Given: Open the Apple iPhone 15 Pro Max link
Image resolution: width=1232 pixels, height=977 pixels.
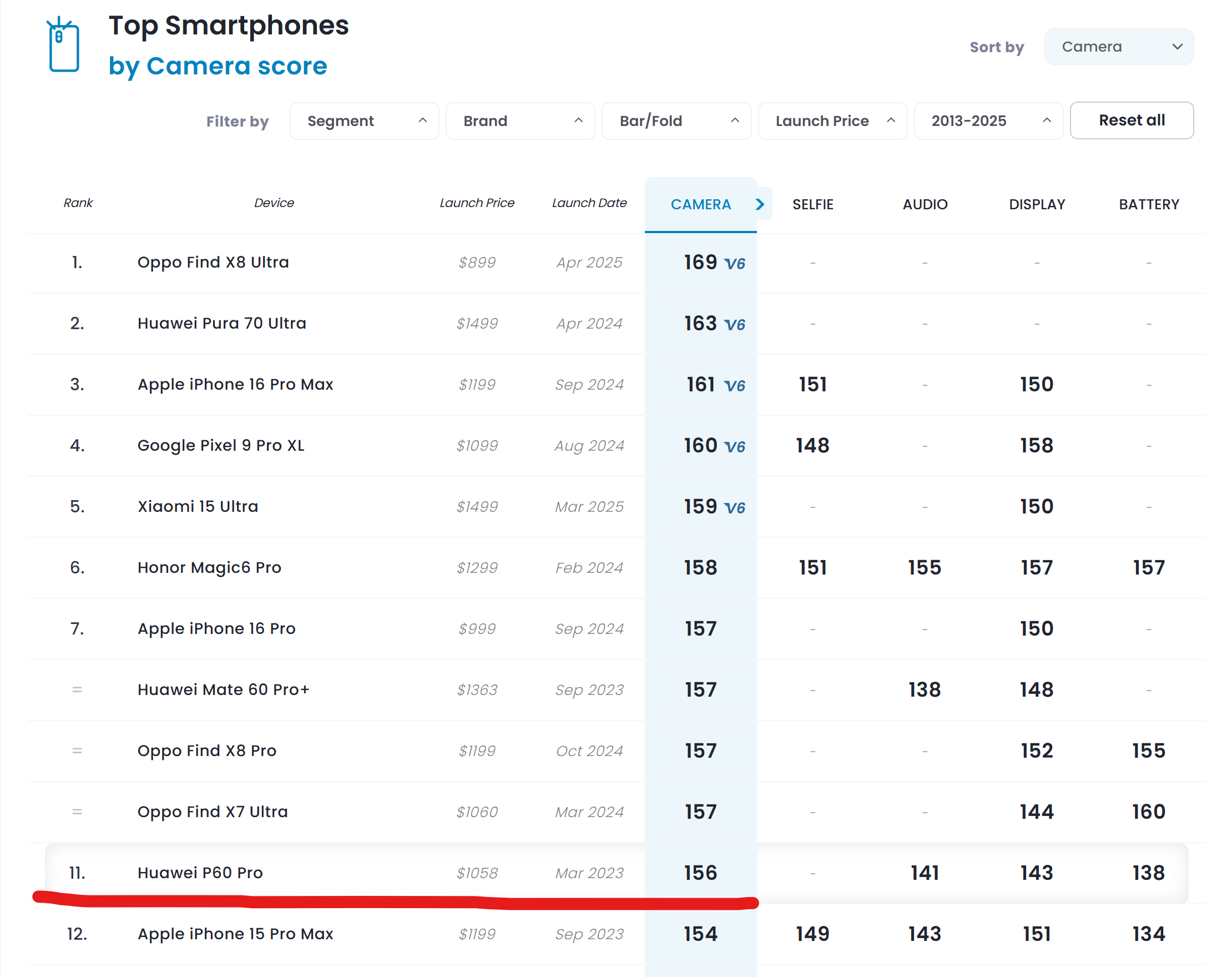Looking at the screenshot, I should pyautogui.click(x=235, y=934).
